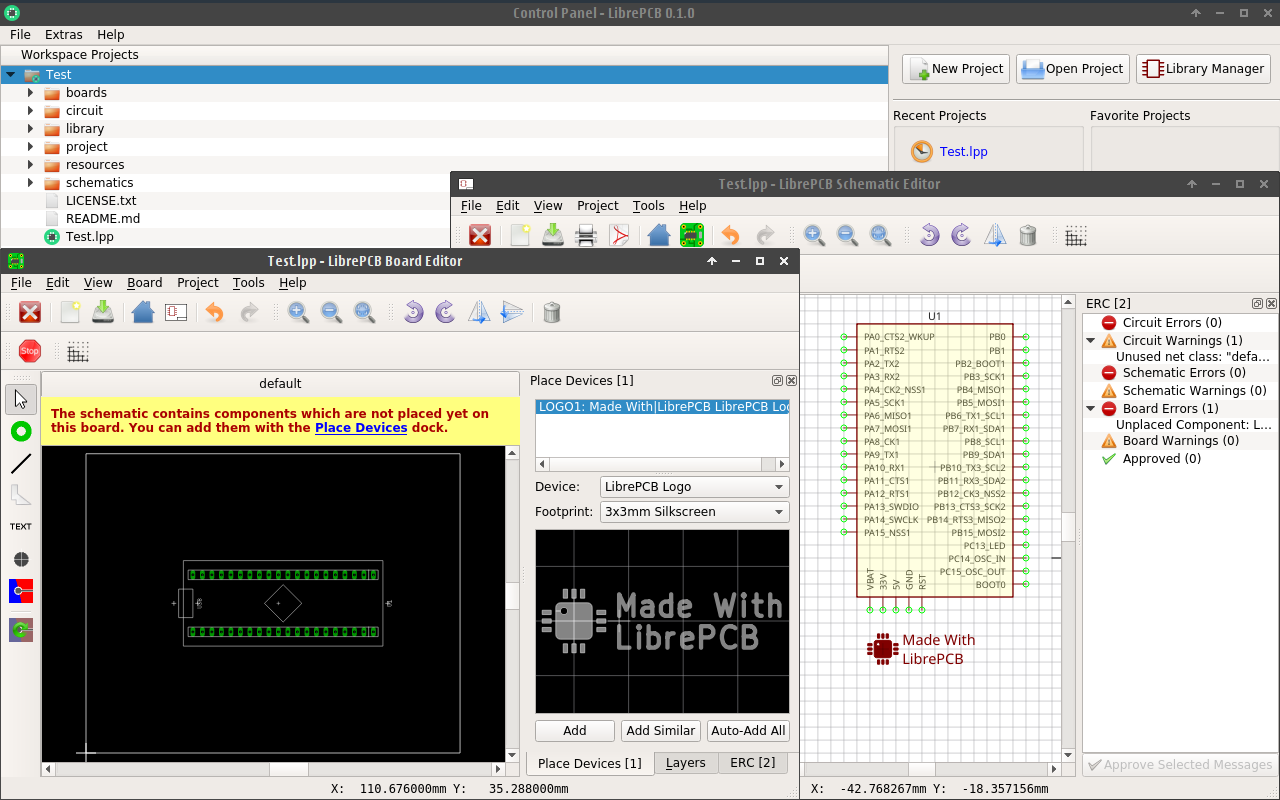The image size is (1280, 800).
Task: Open the Footprint combo box (3x3mm Silkscreen)
Action: pyautogui.click(x=694, y=512)
